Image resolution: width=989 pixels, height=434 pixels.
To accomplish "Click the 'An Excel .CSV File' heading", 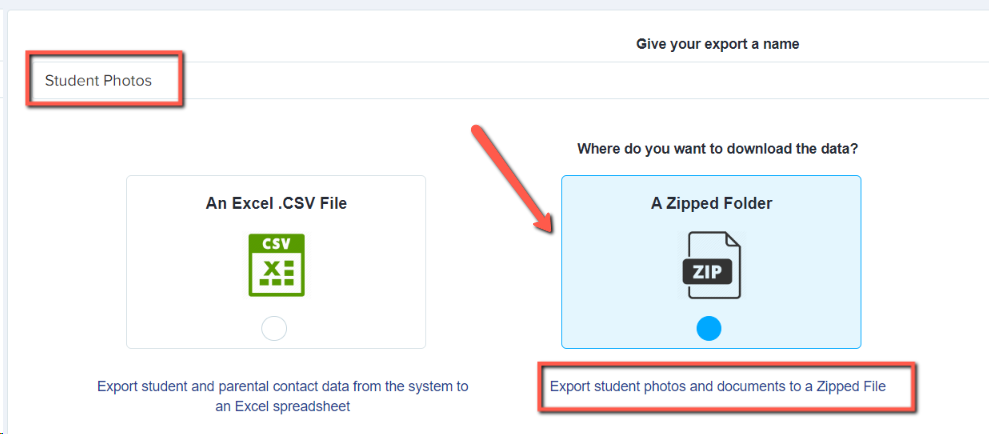I will tap(276, 204).
